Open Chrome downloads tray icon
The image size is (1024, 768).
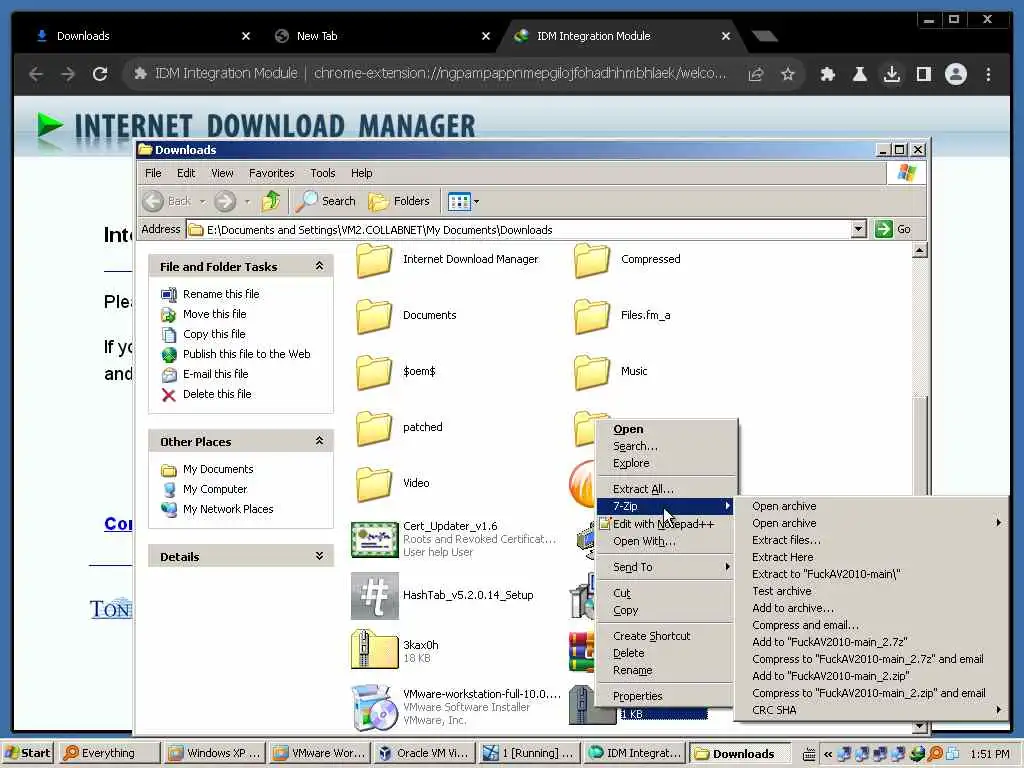coord(891,74)
